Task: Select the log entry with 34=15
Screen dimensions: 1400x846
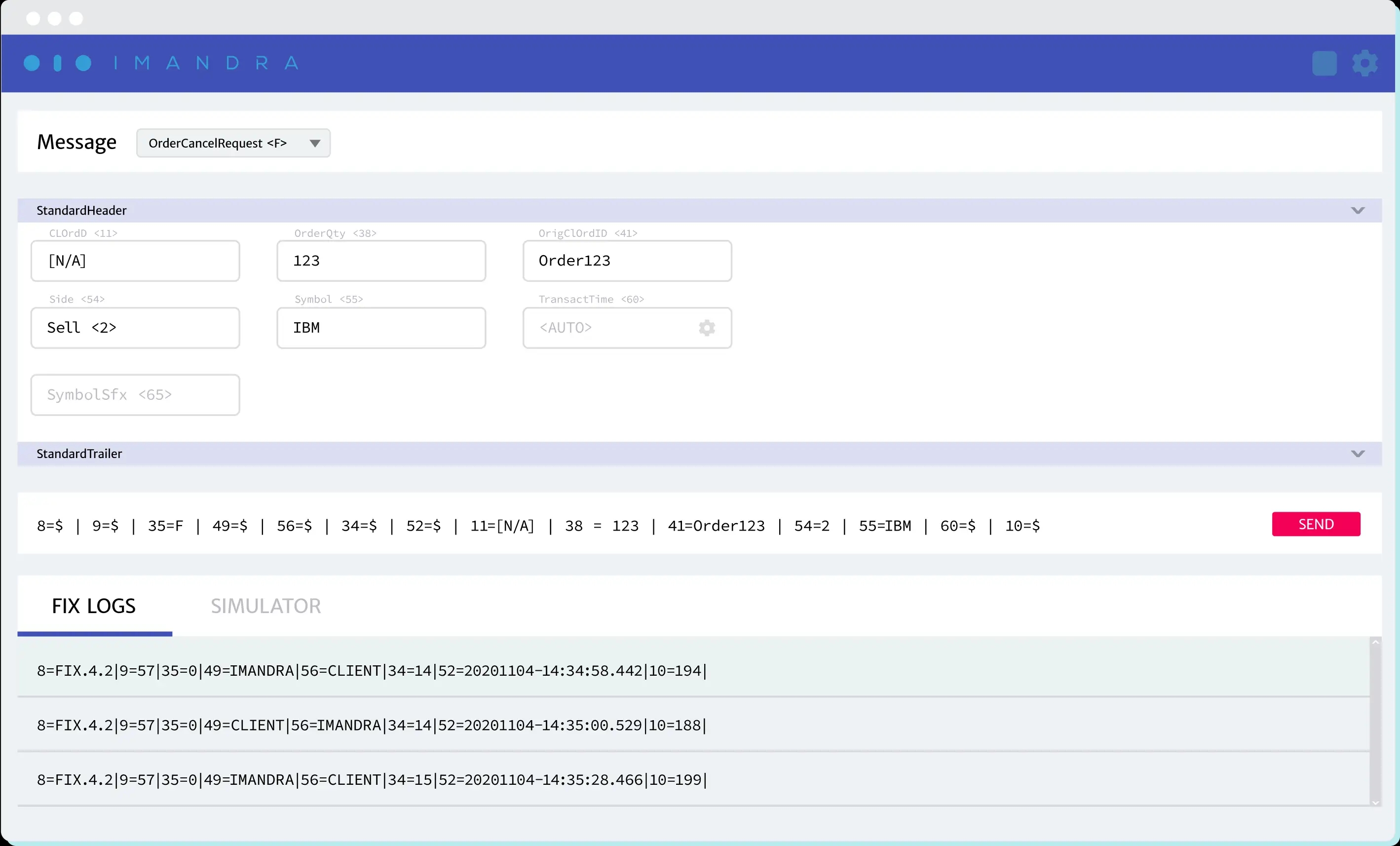Action: click(x=372, y=780)
